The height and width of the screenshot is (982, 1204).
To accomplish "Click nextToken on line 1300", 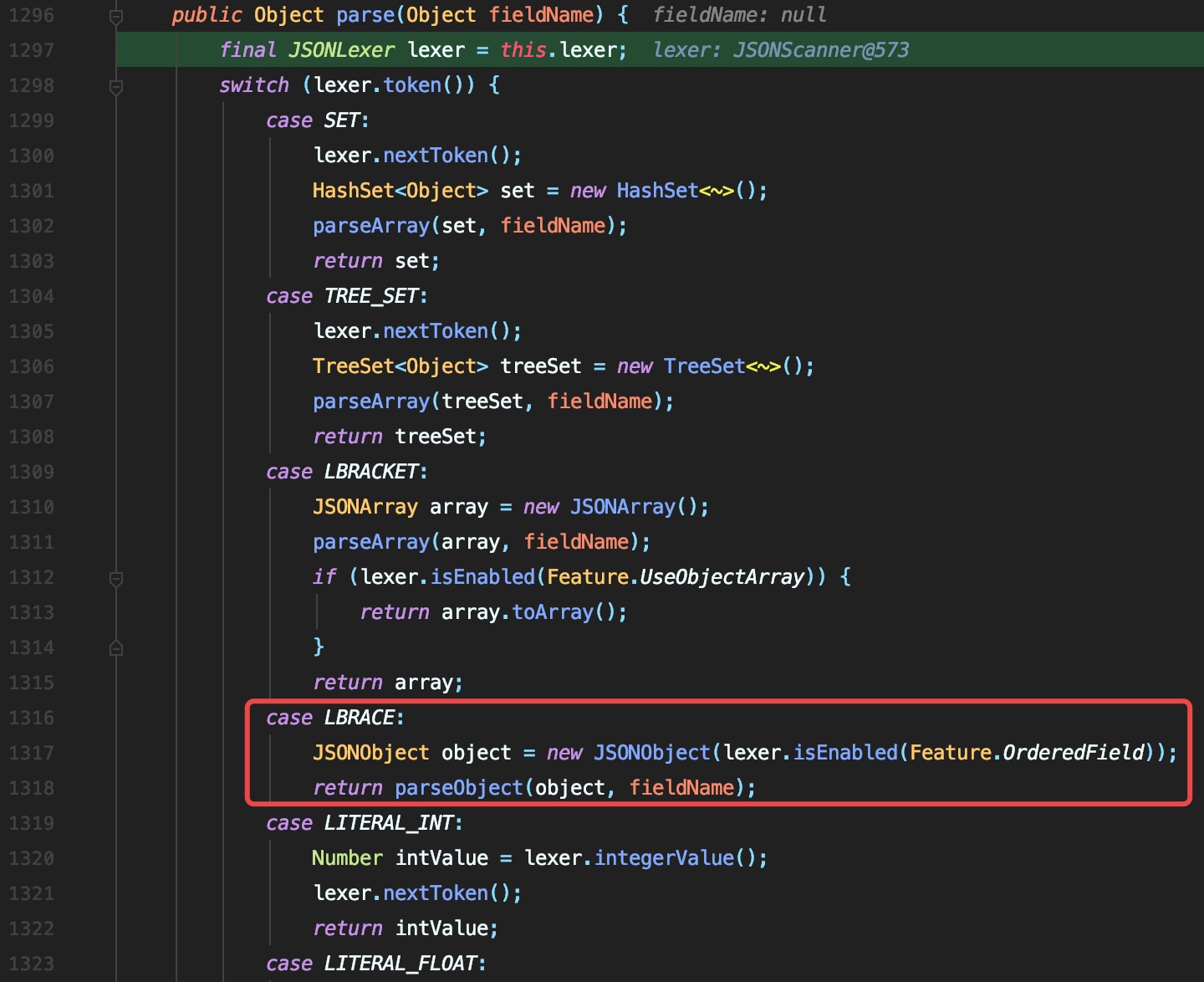I will click(436, 156).
